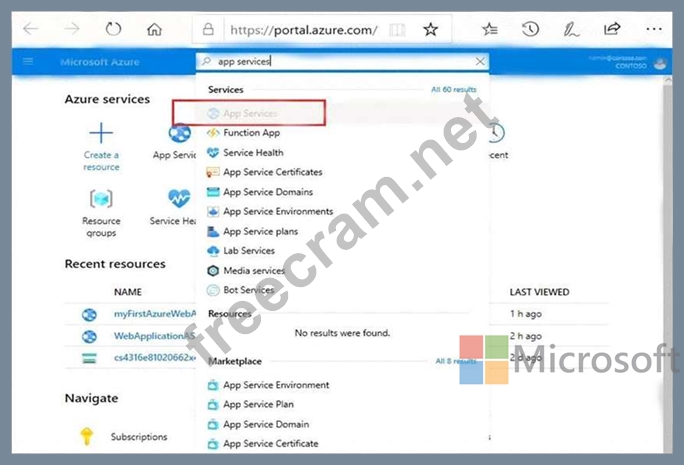The width and height of the screenshot is (684, 465).
Task: Open the Azure portal hamburger menu
Action: pos(28,62)
